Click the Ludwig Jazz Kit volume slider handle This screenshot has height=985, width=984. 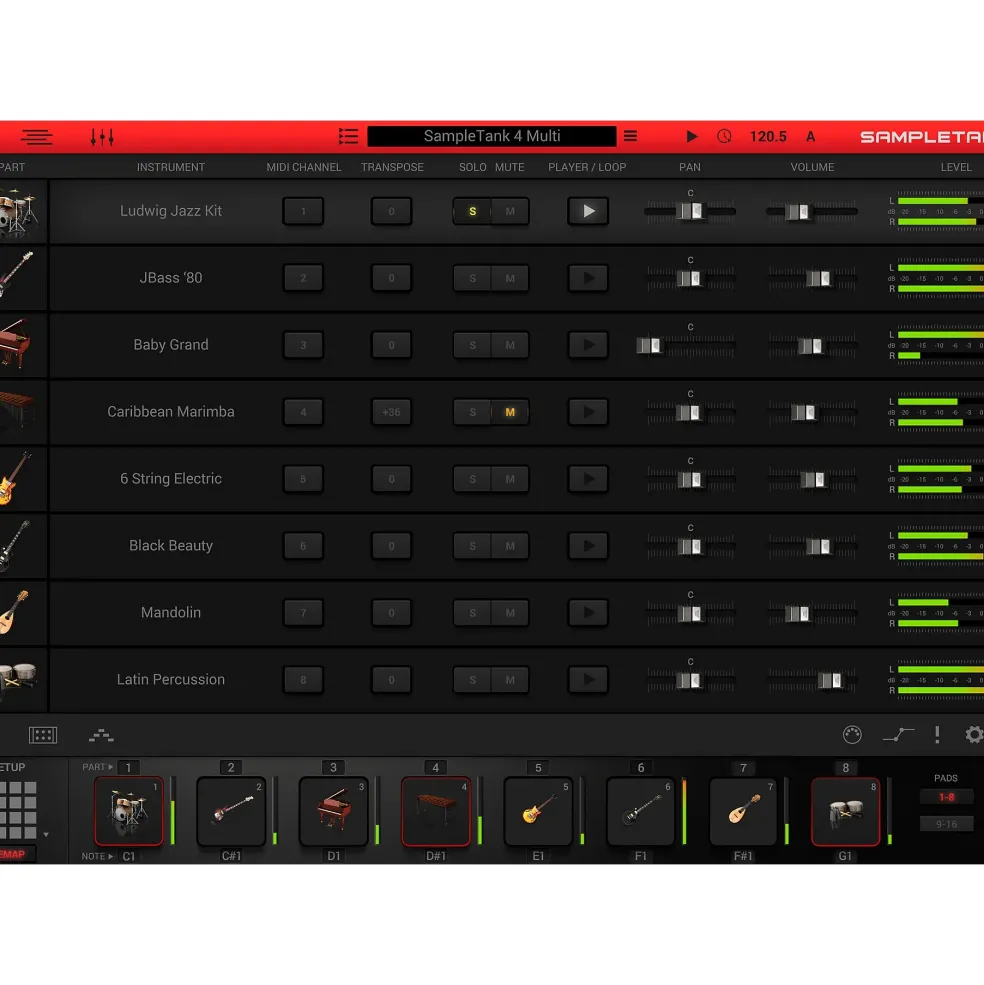coord(797,212)
